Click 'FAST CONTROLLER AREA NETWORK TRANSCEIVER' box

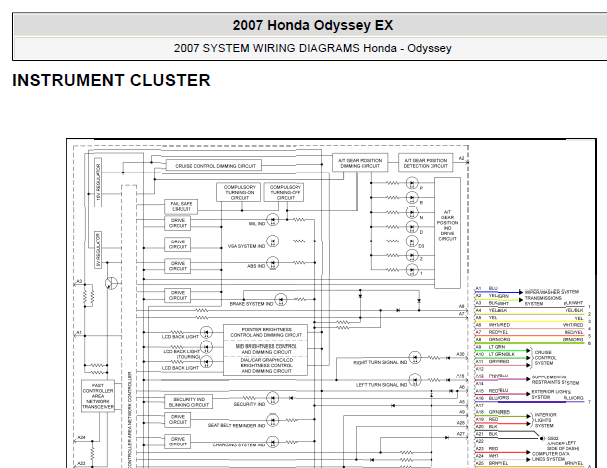(98, 396)
